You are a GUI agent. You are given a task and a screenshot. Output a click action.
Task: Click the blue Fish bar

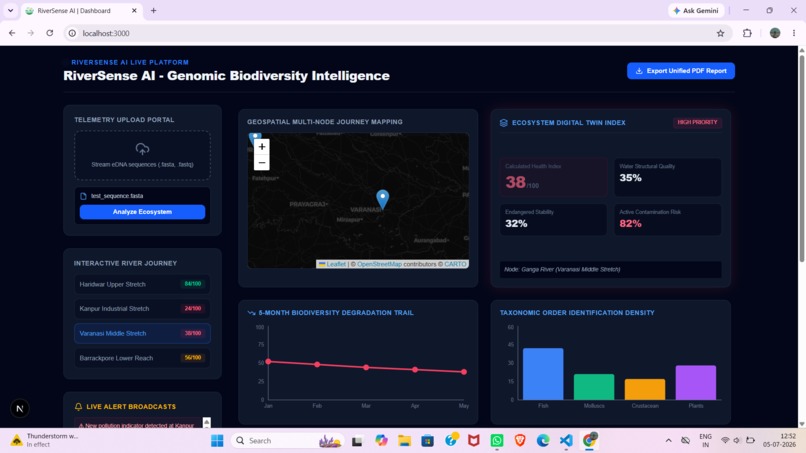[543, 374]
